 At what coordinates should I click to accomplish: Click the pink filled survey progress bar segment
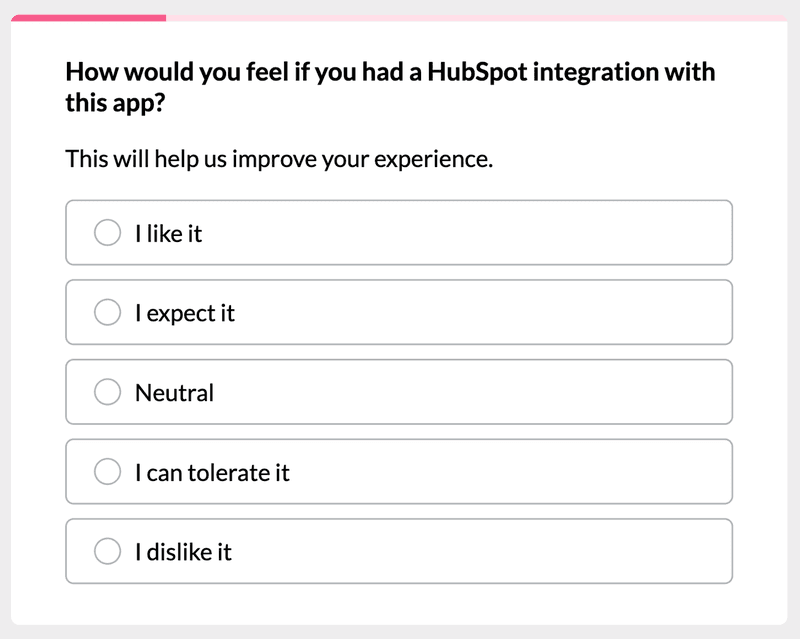tap(88, 18)
